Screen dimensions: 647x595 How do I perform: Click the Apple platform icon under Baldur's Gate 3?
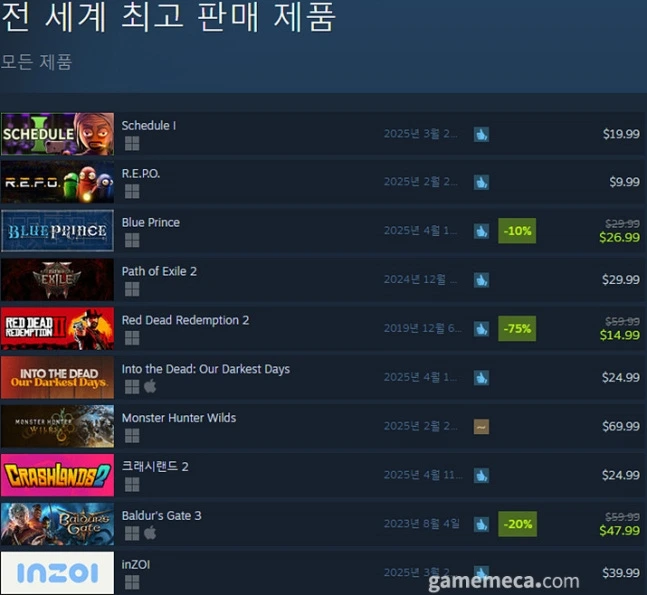click(x=150, y=533)
